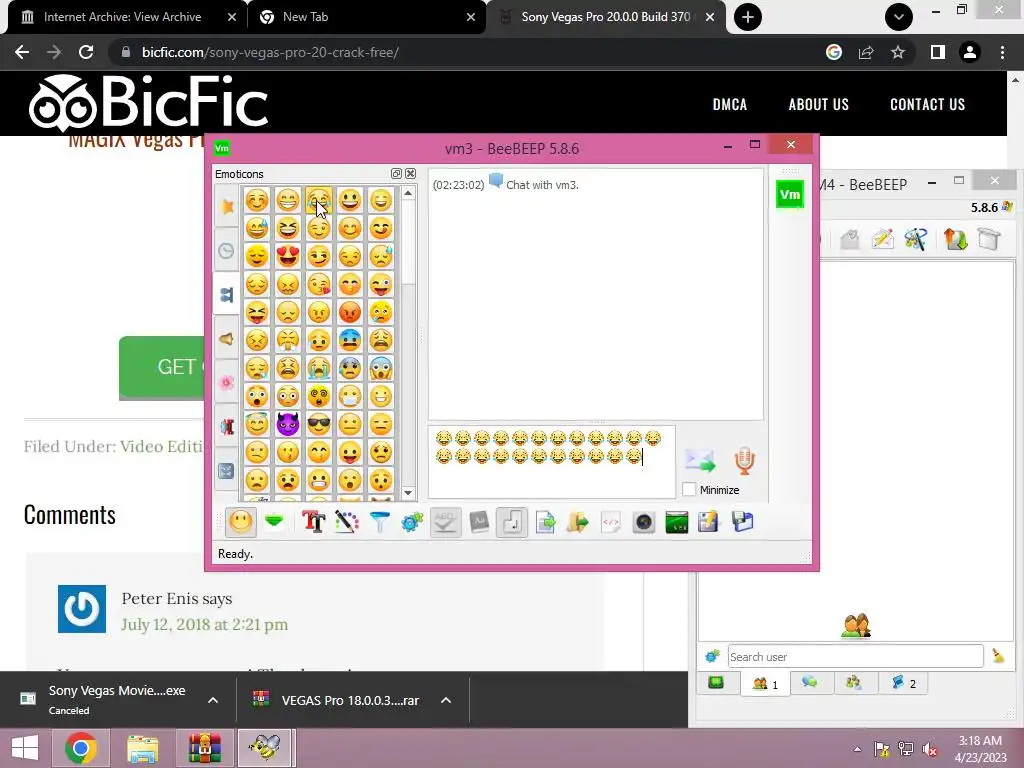Image resolution: width=1024 pixels, height=768 pixels.
Task: Select the smileys category emoticon tab
Action: [x=227, y=295]
